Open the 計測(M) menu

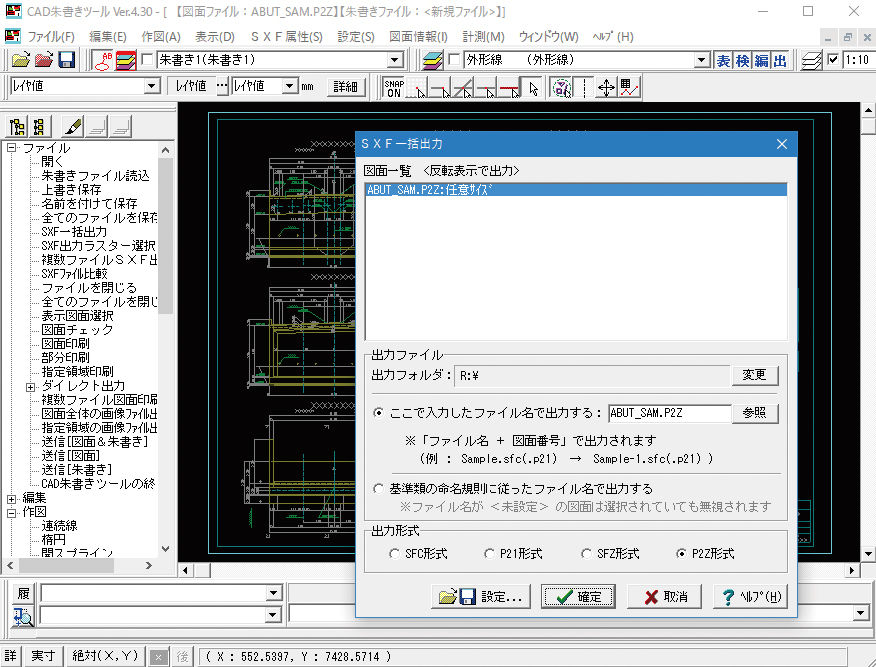(x=511, y=37)
